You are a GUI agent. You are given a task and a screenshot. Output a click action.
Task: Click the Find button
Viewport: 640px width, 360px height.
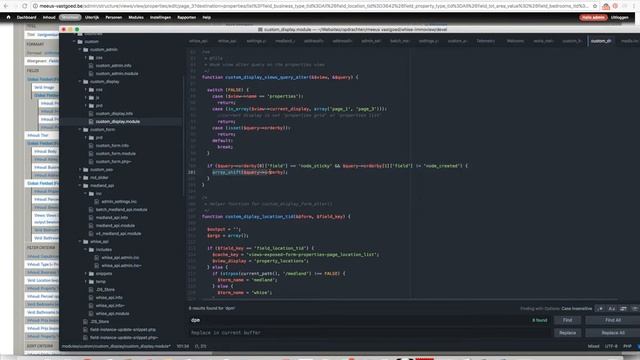click(567, 320)
